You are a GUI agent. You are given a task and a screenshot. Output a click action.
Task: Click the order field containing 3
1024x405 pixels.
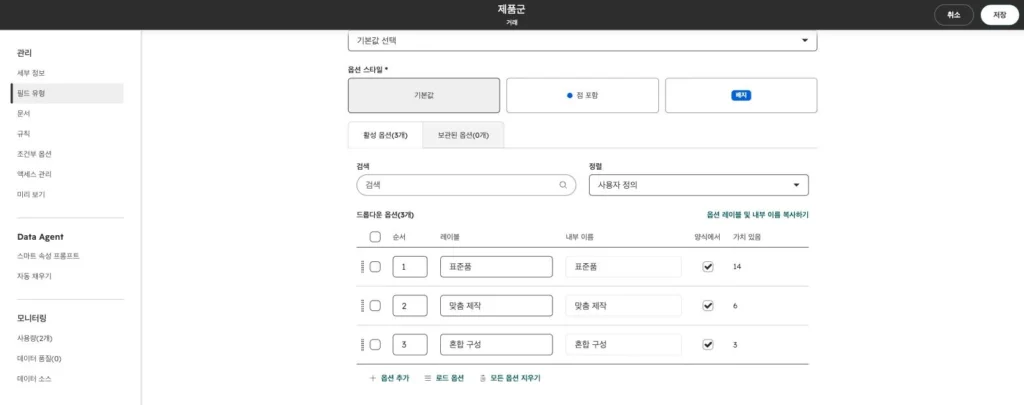410,345
